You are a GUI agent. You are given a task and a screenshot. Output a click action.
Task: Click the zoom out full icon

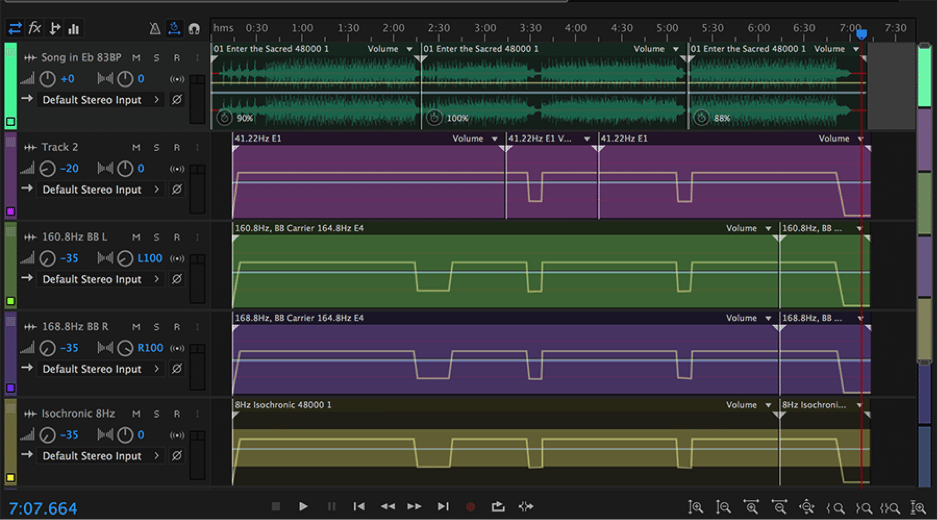coord(806,507)
